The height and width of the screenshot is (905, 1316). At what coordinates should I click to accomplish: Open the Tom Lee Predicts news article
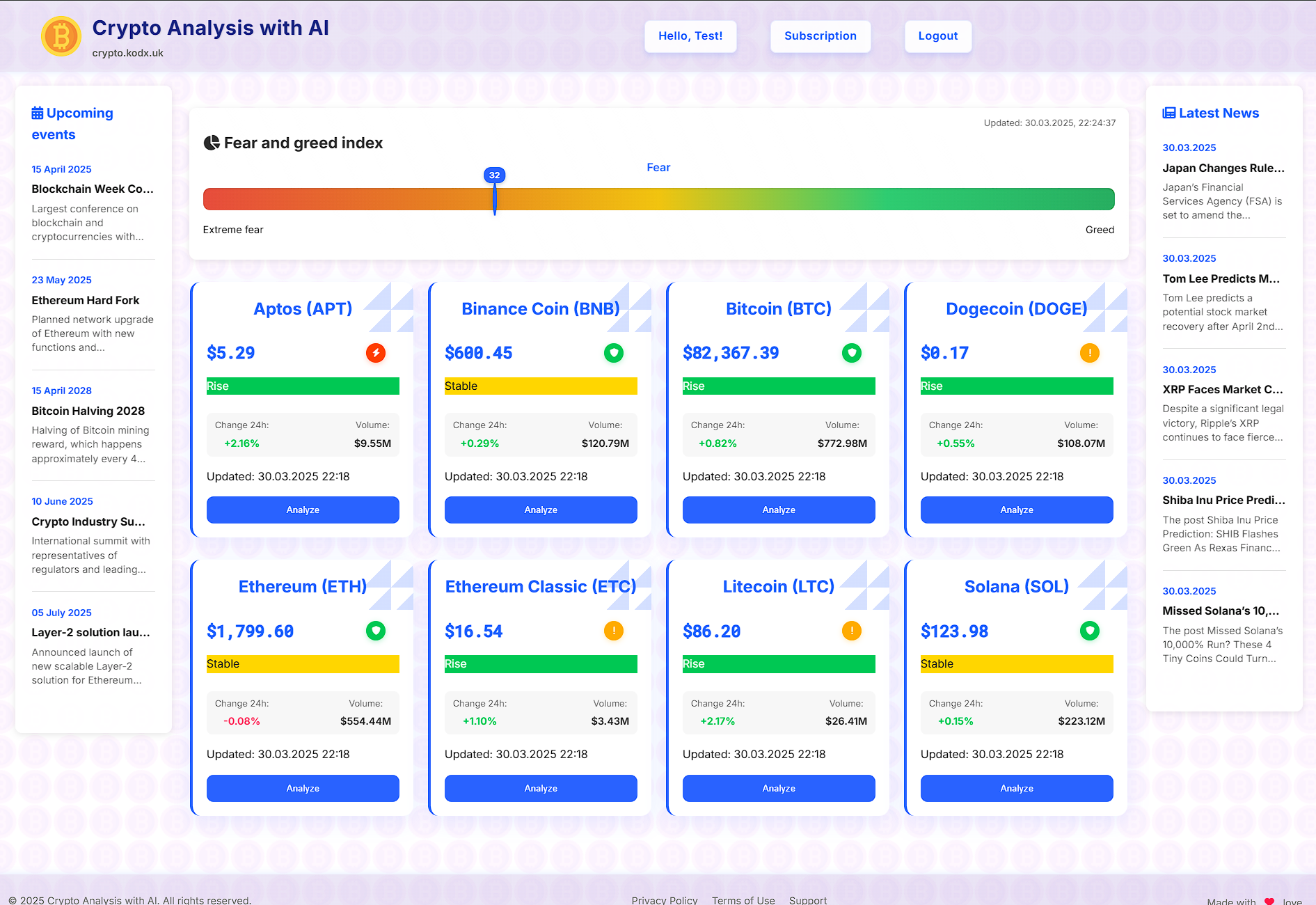(1221, 278)
